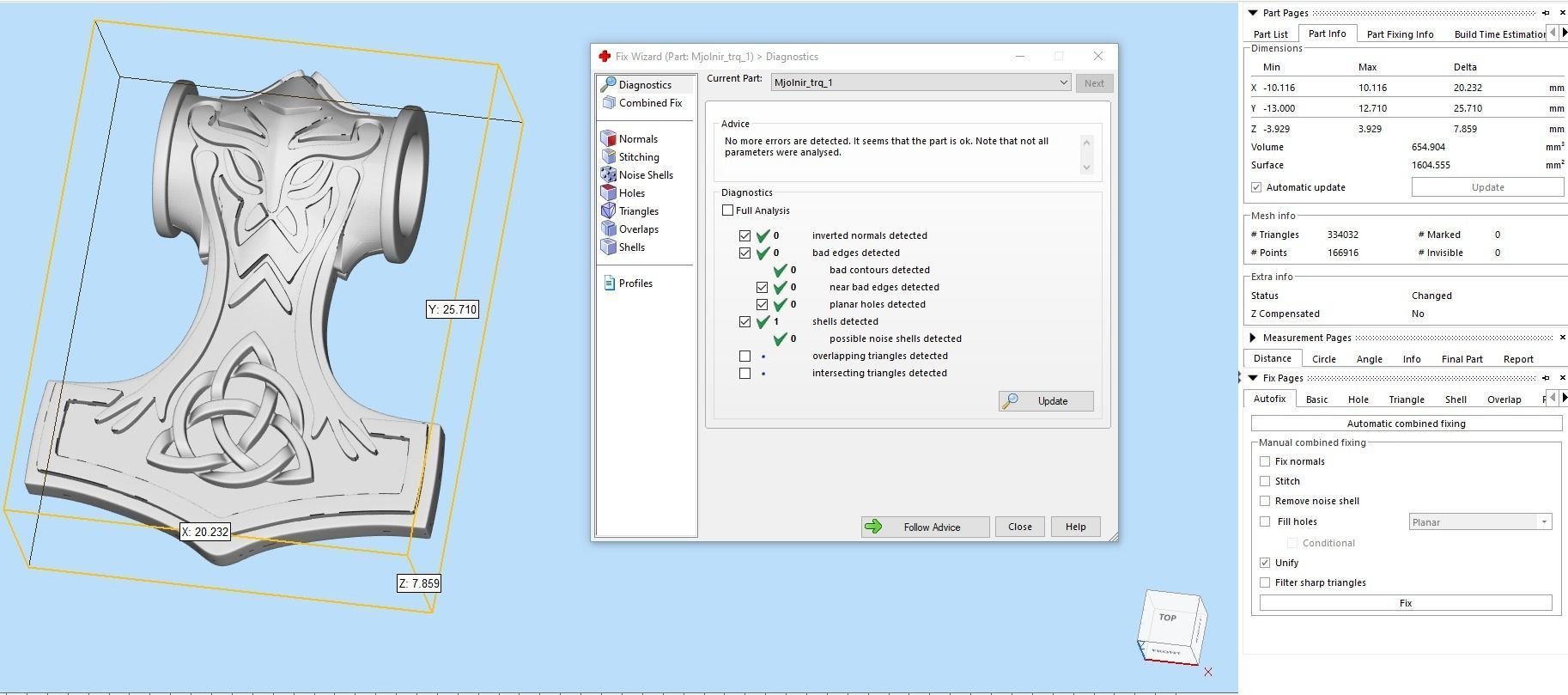Select the Shells fix icon

tap(609, 247)
